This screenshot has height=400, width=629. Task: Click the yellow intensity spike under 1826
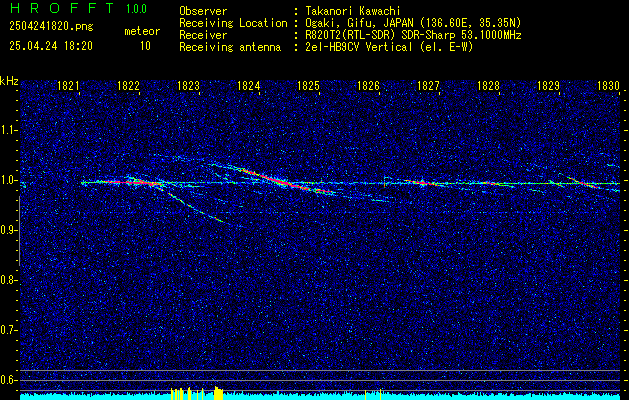pos(380,394)
